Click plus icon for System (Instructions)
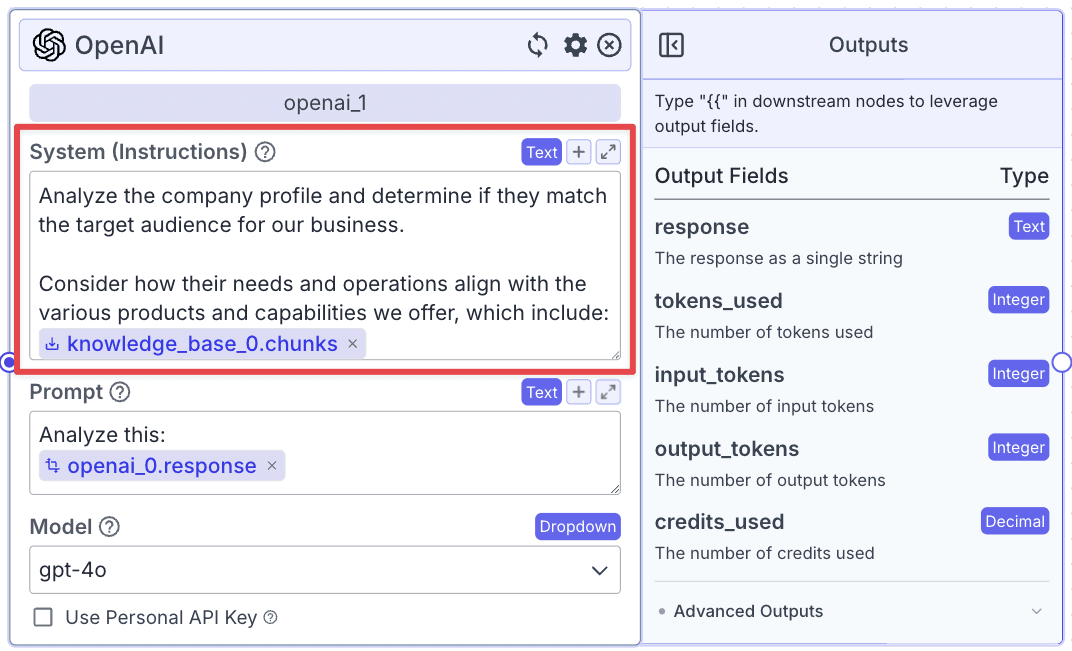Image resolution: width=1072 pixels, height=651 pixels. (x=578, y=152)
